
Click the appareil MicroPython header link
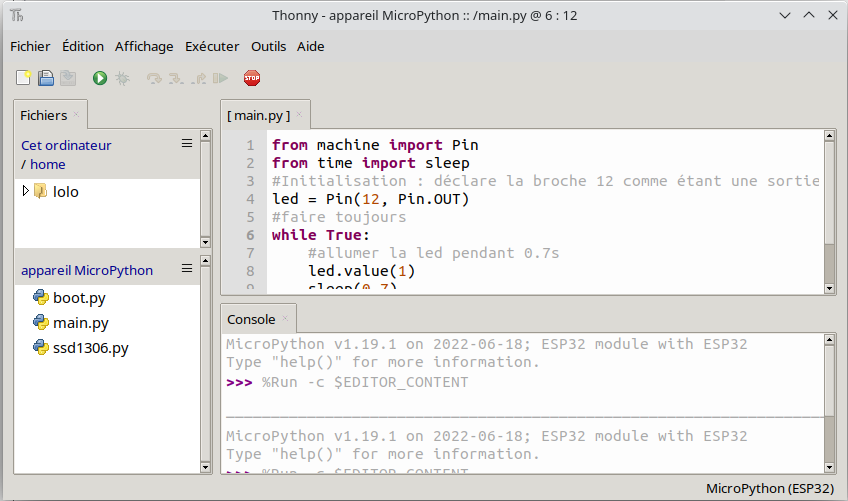tap(87, 271)
